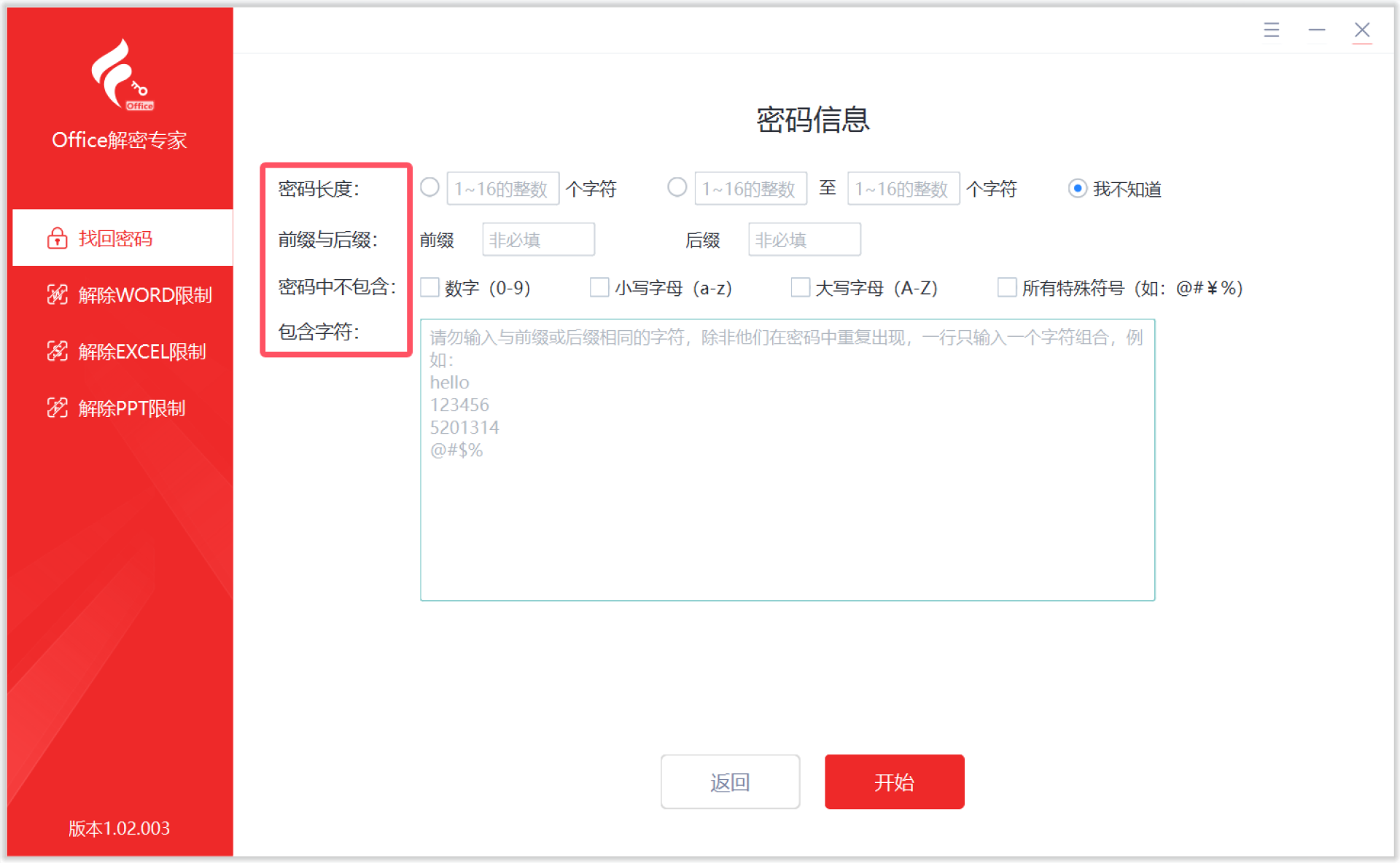Check 大写字母 (A-Z) exclusion checkbox

tap(800, 288)
